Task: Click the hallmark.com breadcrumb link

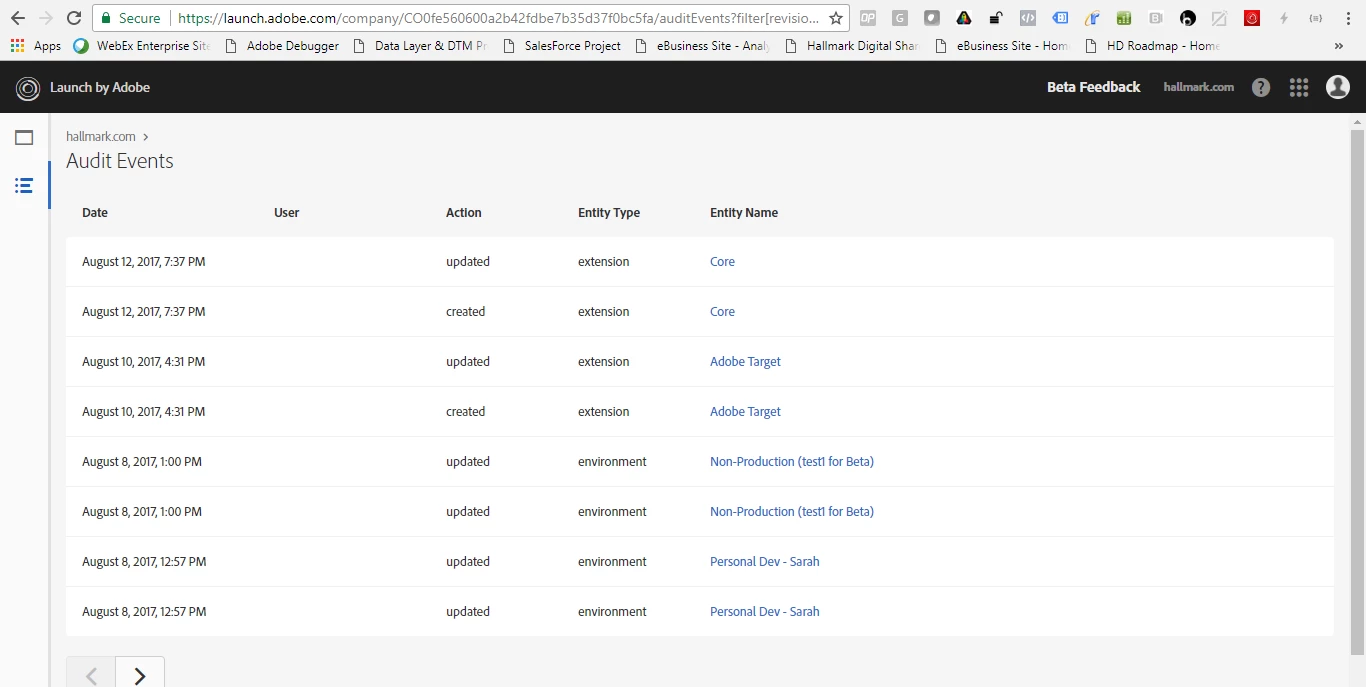Action: pos(101,136)
